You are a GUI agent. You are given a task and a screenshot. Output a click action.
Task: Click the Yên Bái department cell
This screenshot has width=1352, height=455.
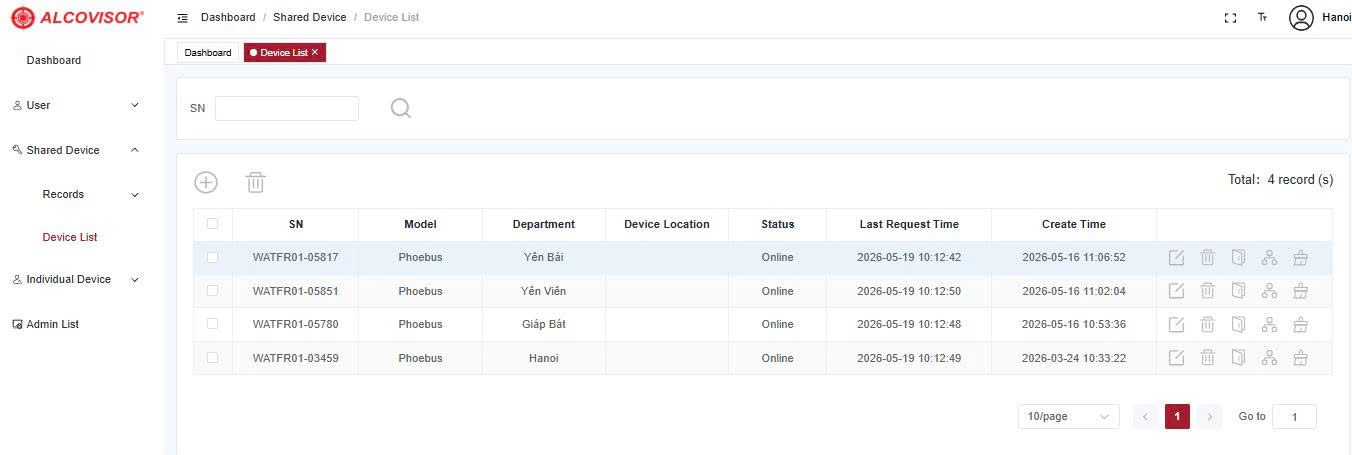[544, 258]
